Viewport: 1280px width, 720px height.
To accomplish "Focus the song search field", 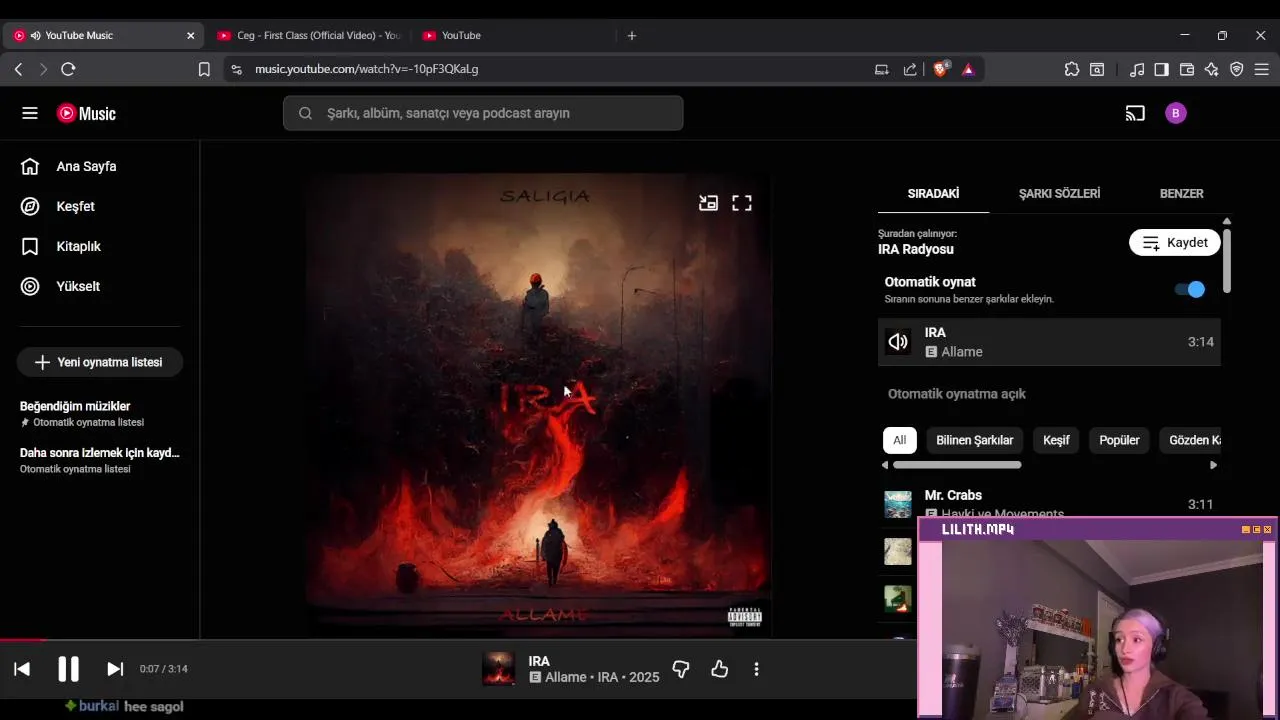I will tap(483, 113).
